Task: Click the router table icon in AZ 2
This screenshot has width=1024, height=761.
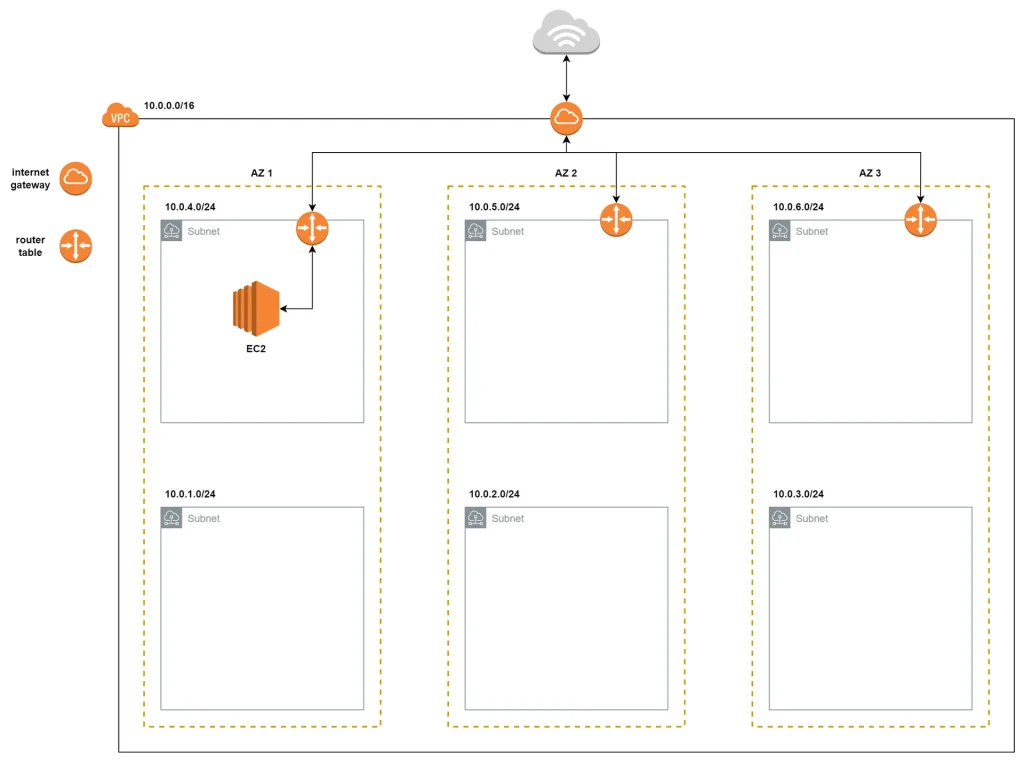Action: click(x=616, y=219)
